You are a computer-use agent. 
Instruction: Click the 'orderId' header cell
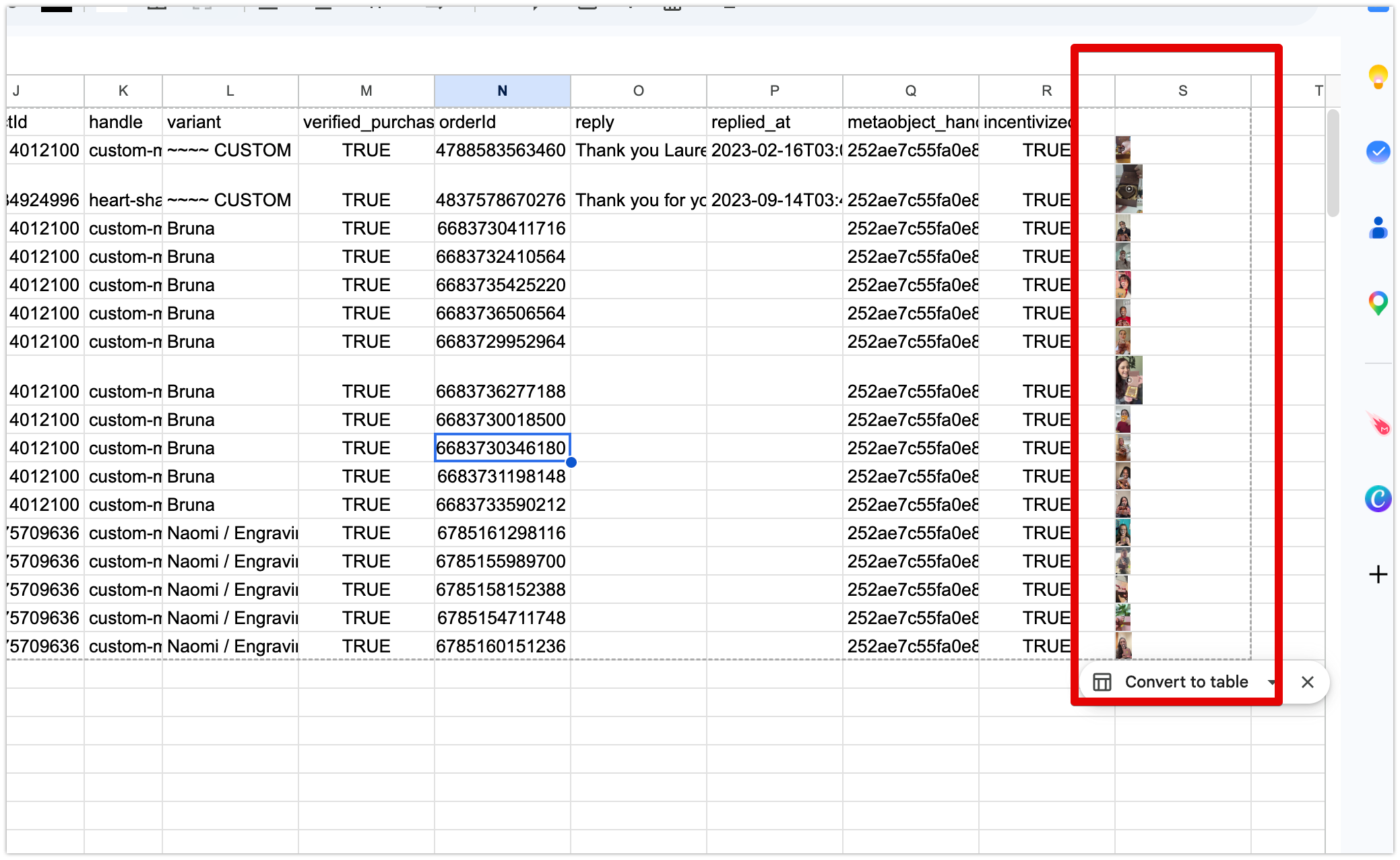pyautogui.click(x=502, y=122)
